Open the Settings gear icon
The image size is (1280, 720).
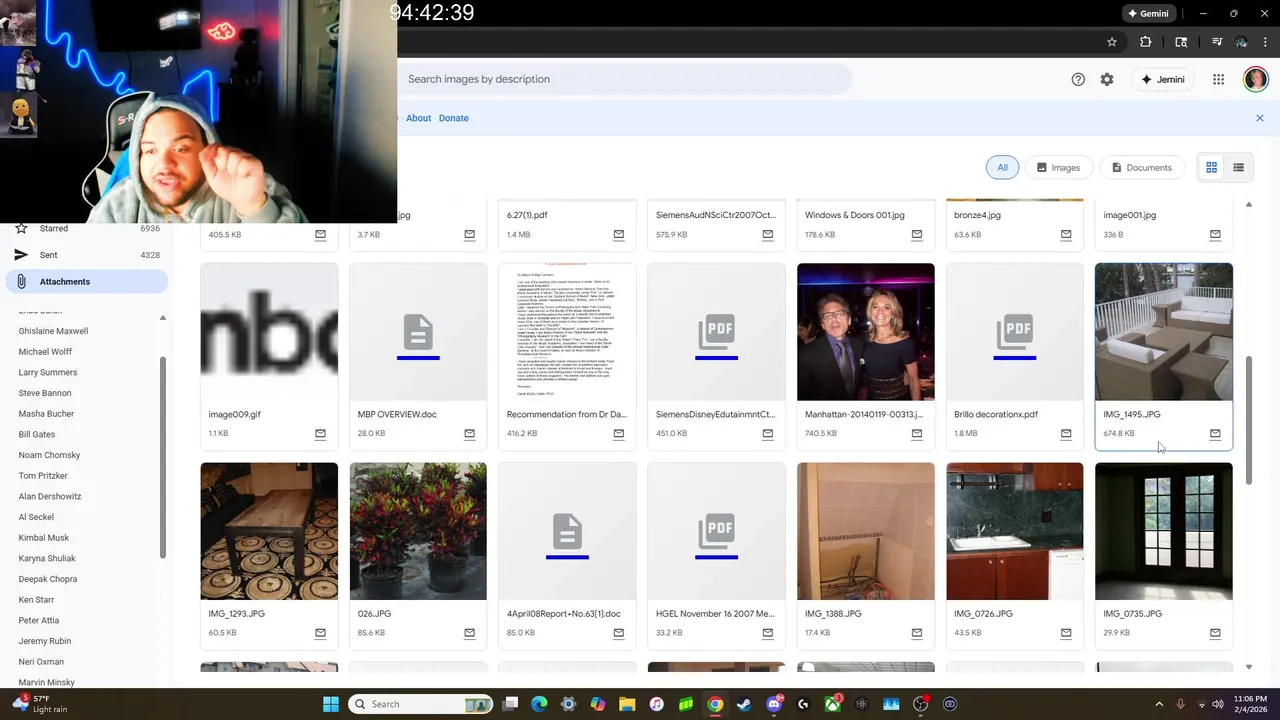(1107, 79)
